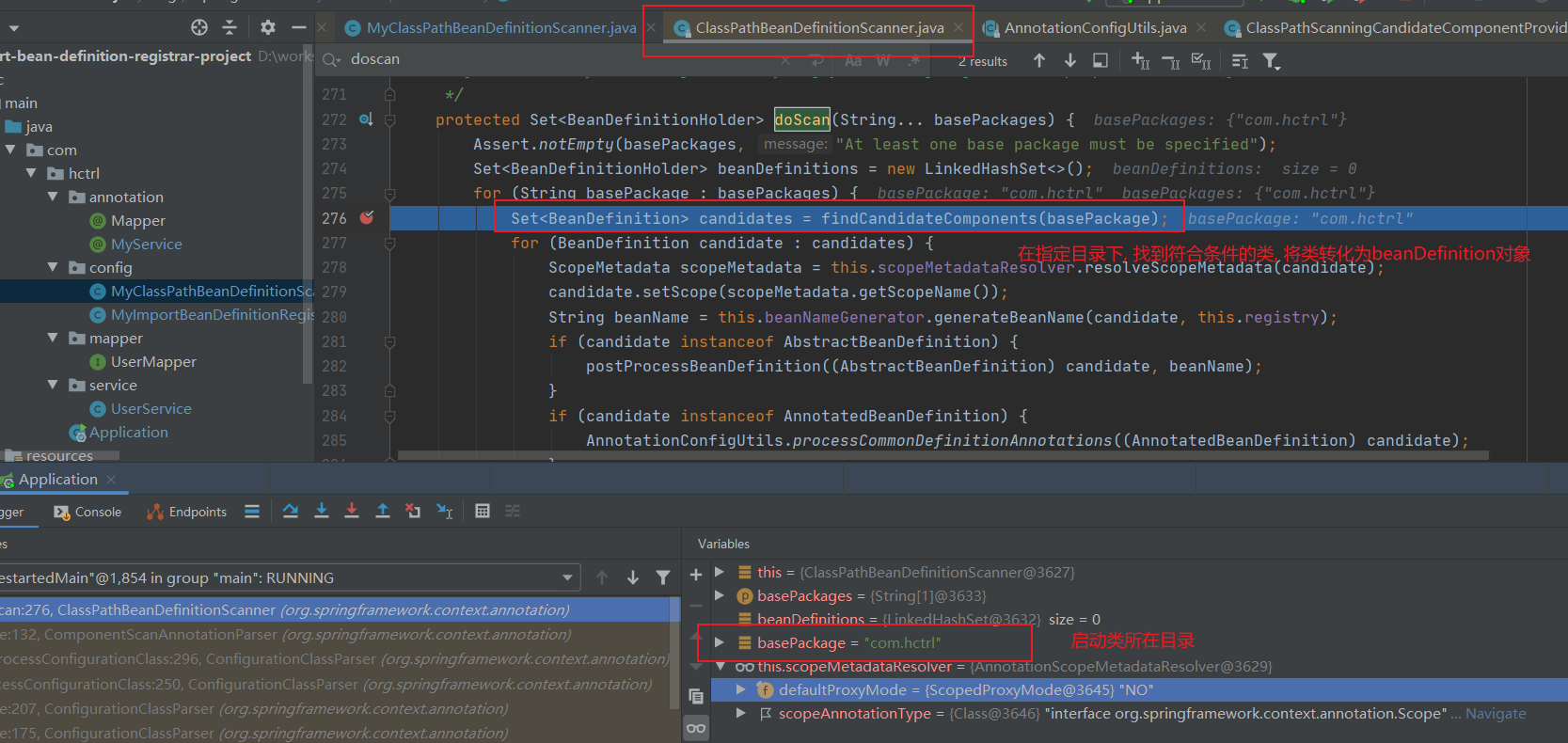Collapse the annotation package

(53, 197)
